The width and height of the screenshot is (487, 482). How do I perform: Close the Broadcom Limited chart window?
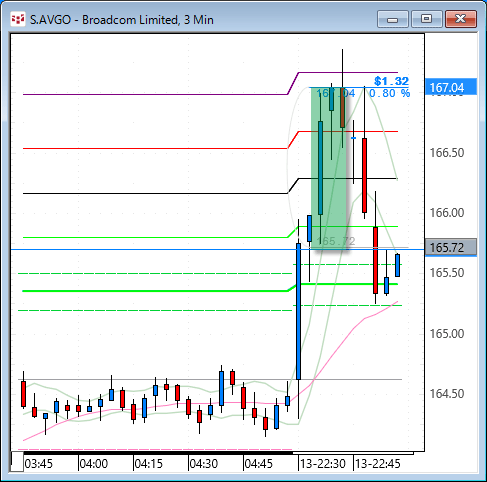click(461, 19)
